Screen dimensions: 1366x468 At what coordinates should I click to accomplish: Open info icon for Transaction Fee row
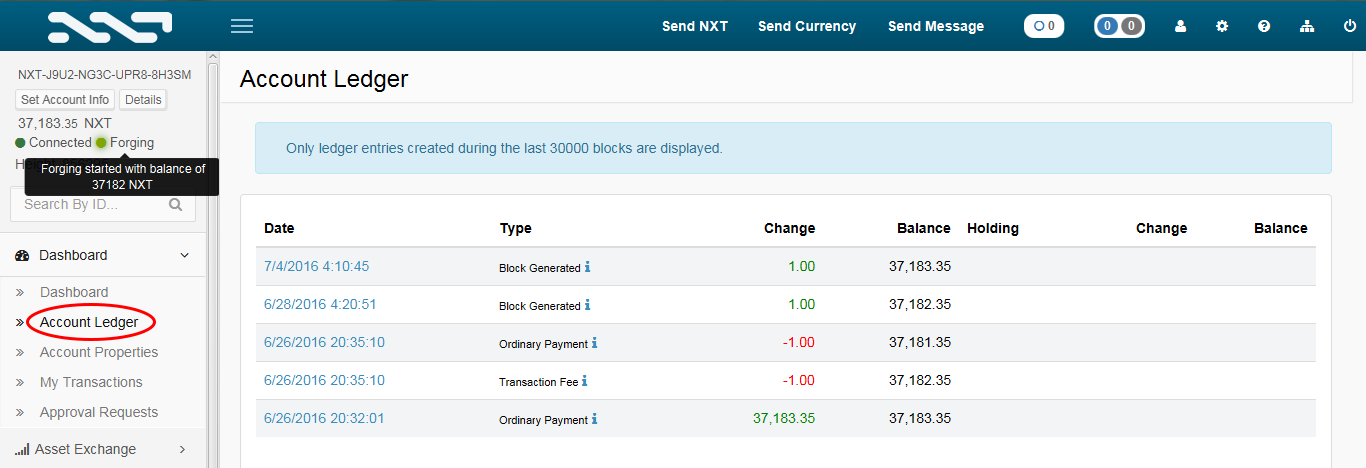(584, 381)
